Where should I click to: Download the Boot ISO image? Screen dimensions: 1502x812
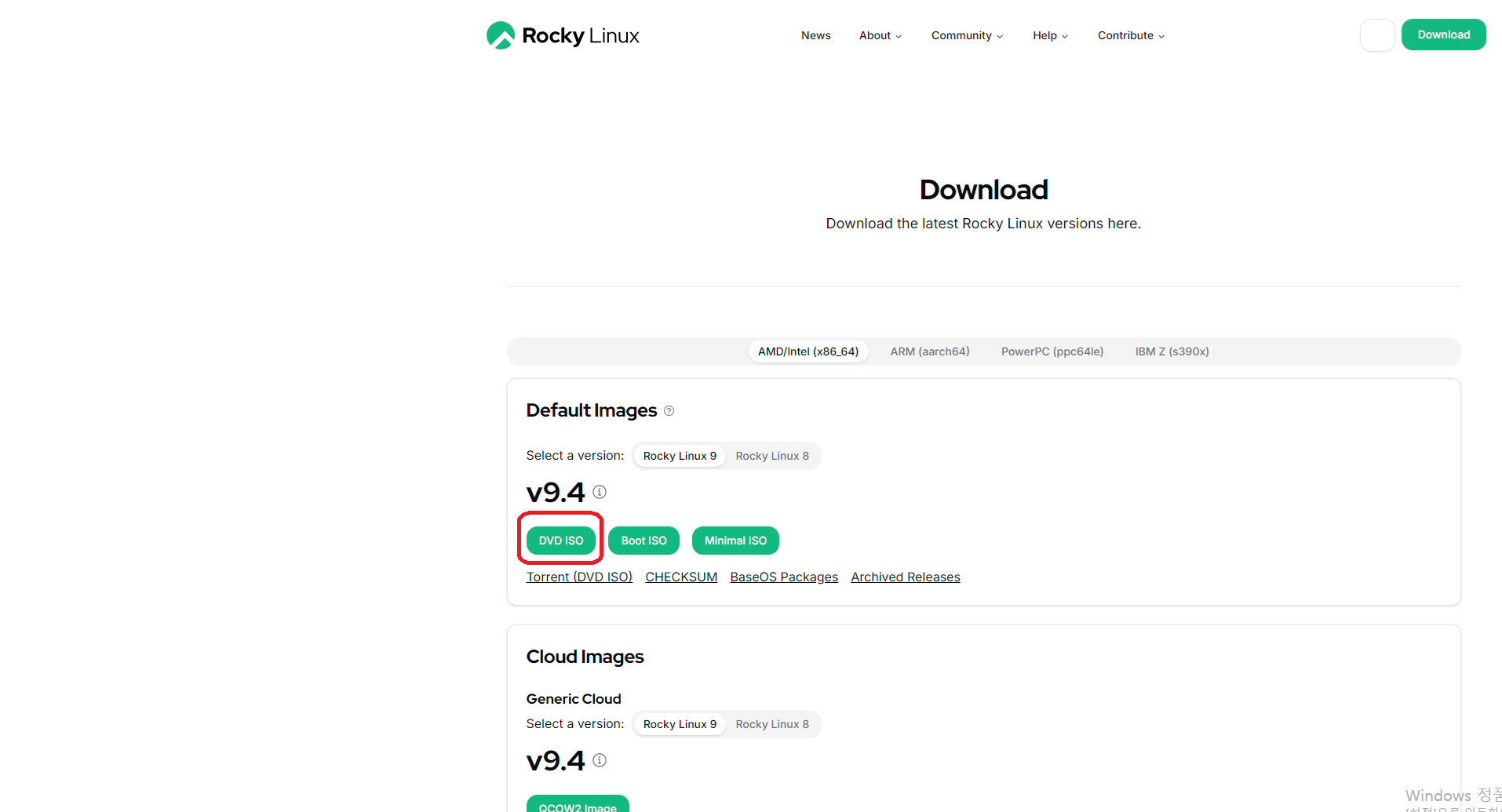643,541
